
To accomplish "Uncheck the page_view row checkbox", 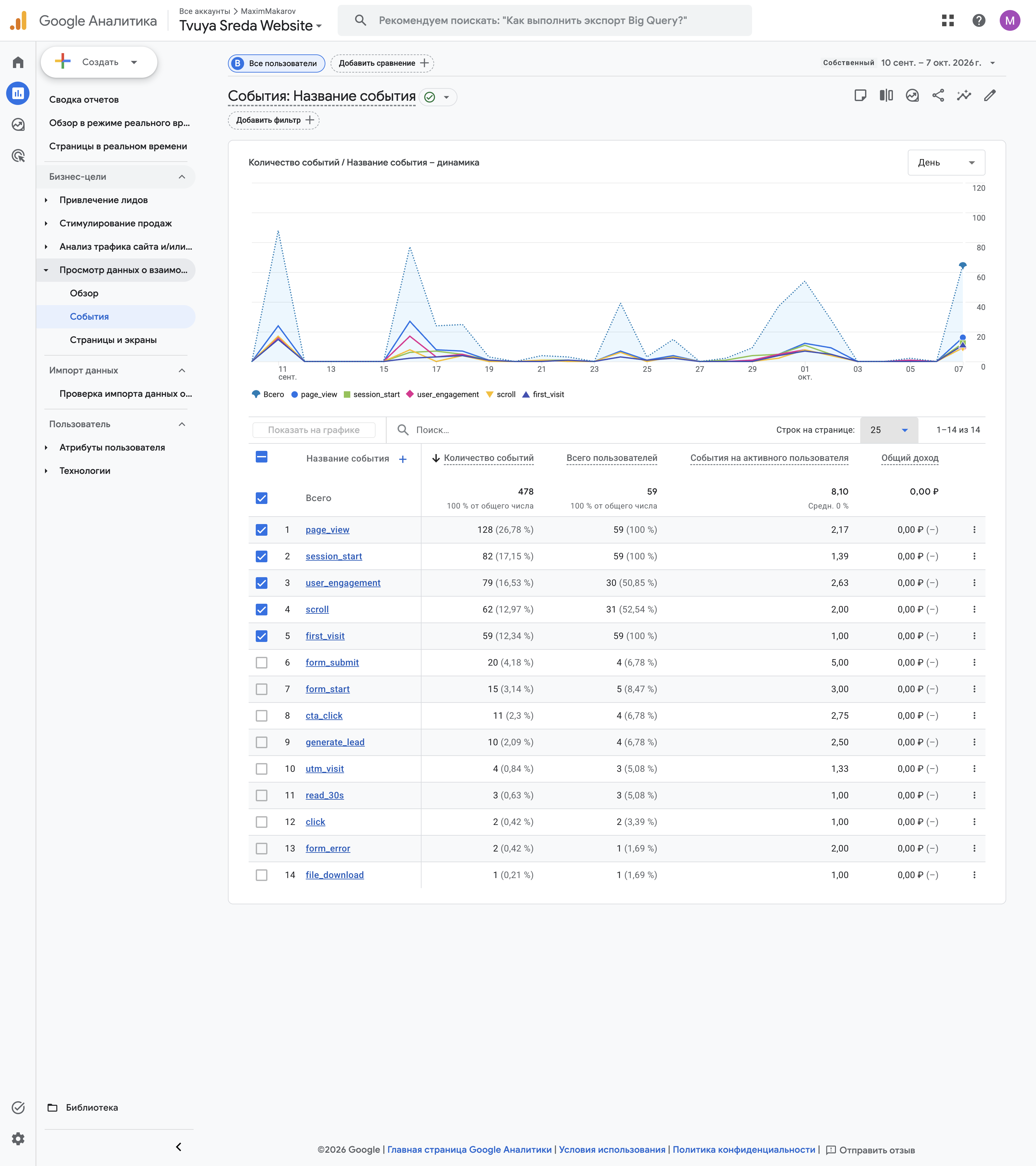I will point(262,530).
